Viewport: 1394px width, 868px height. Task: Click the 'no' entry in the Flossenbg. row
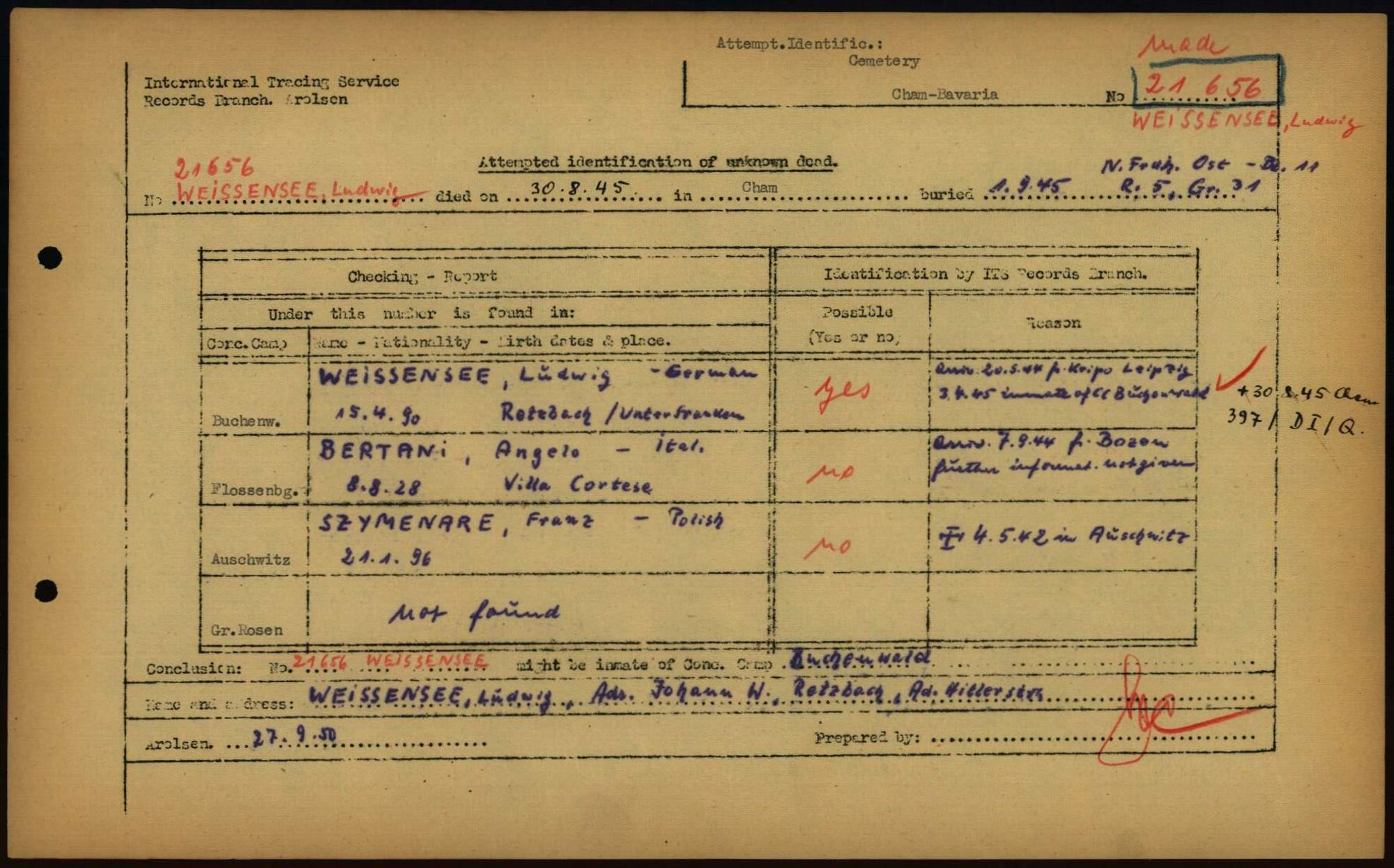pos(831,473)
